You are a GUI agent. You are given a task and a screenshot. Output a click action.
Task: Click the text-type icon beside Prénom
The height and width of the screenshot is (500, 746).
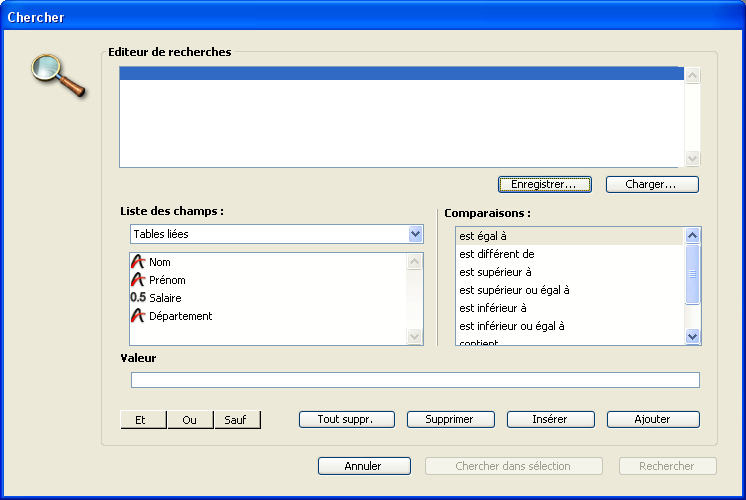(x=138, y=280)
